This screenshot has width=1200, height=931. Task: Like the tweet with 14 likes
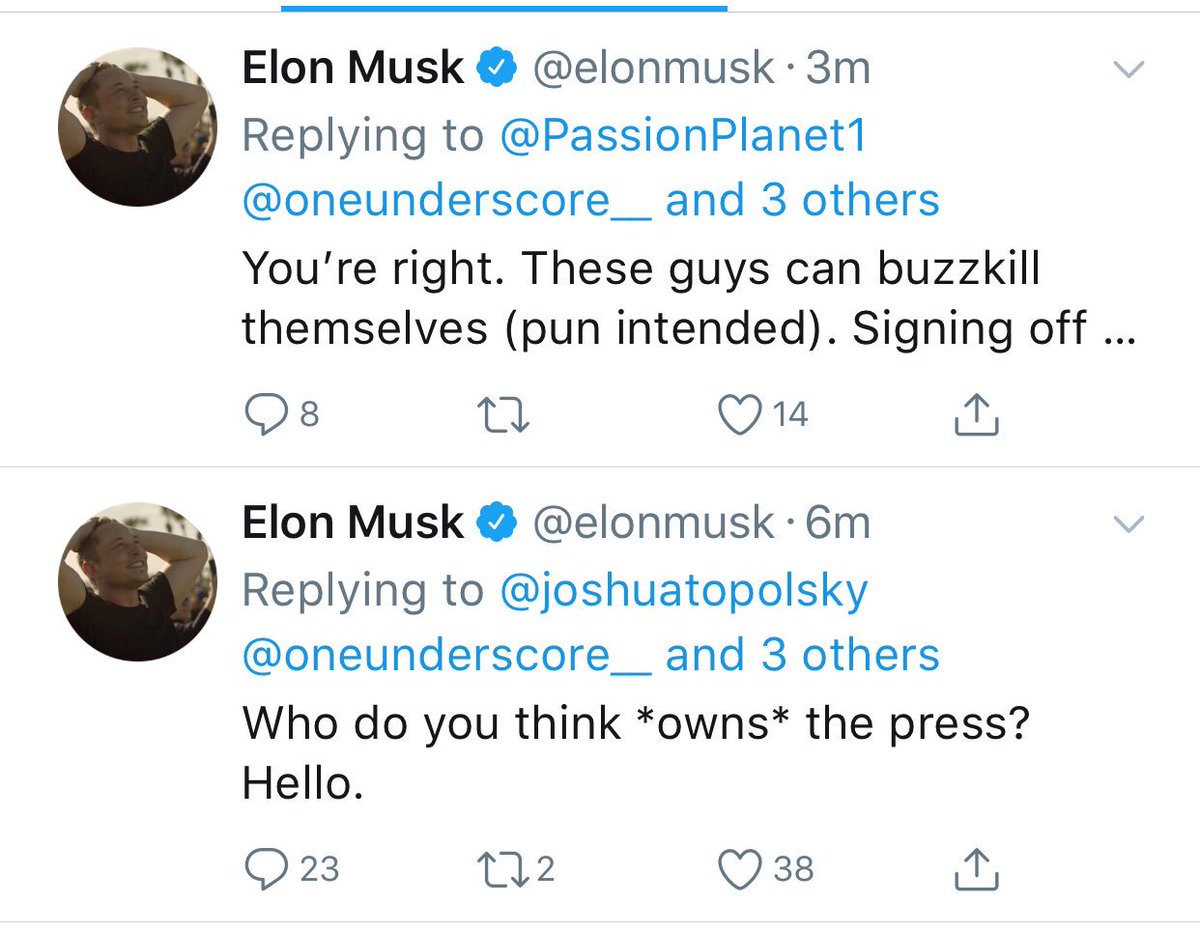[765, 414]
